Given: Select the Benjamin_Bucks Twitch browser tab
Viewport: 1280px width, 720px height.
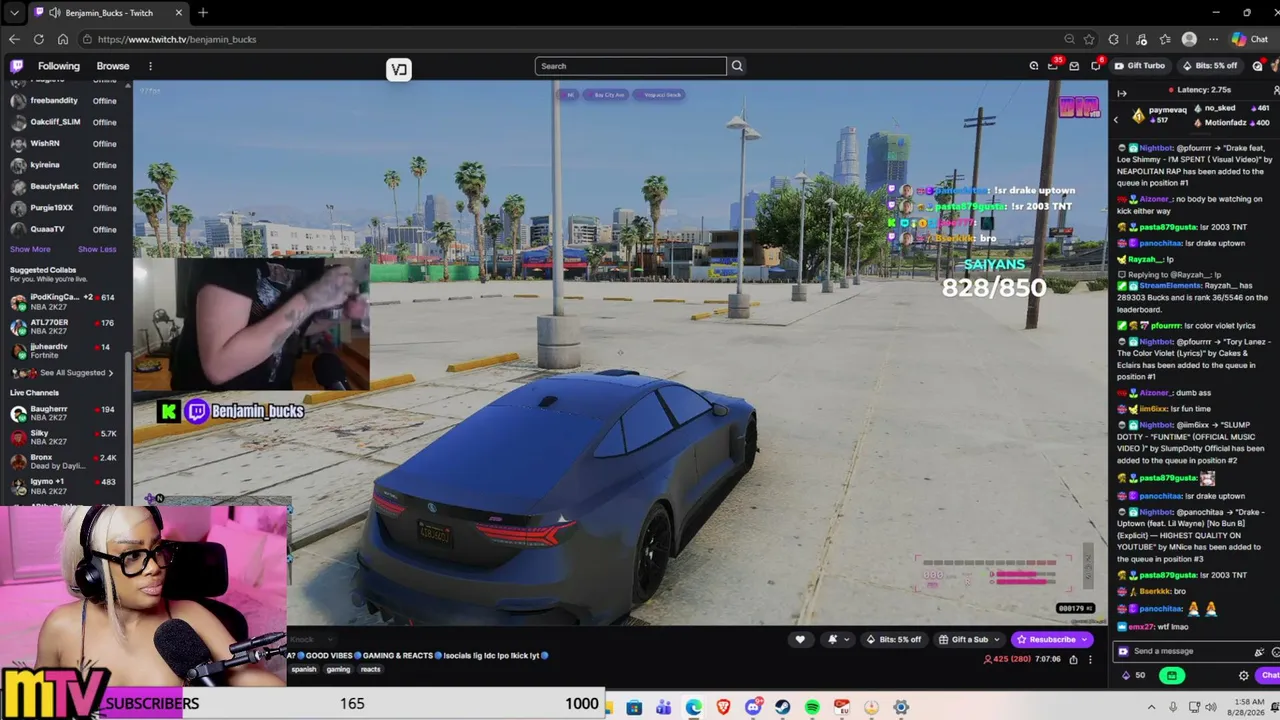Looking at the screenshot, I should (109, 13).
